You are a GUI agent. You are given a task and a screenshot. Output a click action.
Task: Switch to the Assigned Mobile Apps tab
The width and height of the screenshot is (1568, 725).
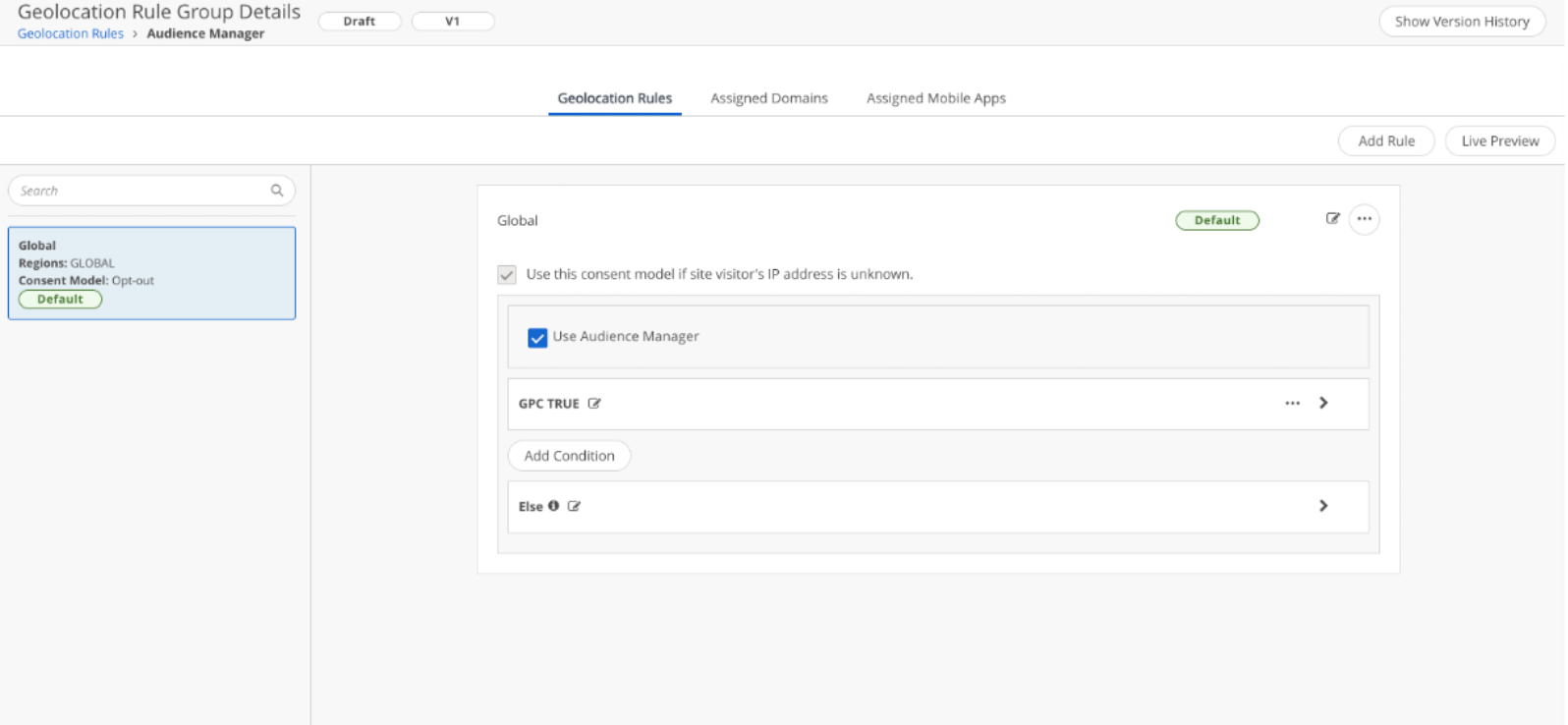pos(935,98)
